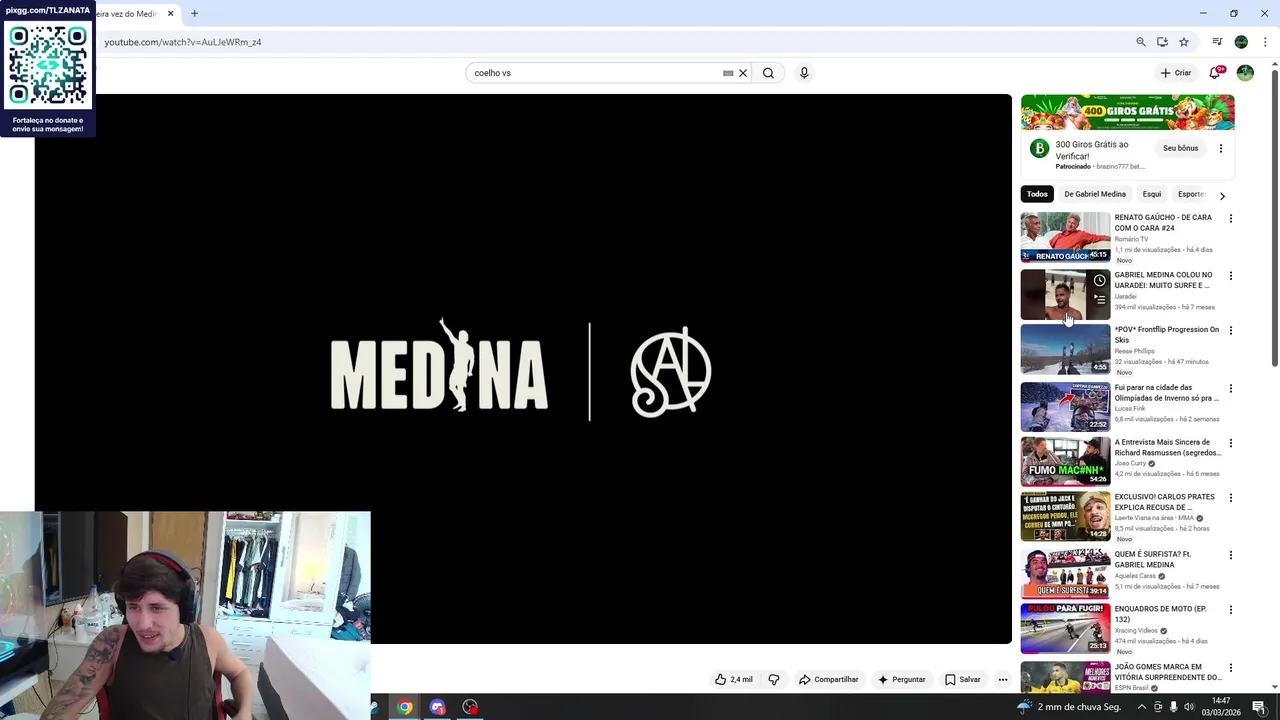The width and height of the screenshot is (1280, 720).
Task: Click the Perguntar button
Action: [x=902, y=680]
